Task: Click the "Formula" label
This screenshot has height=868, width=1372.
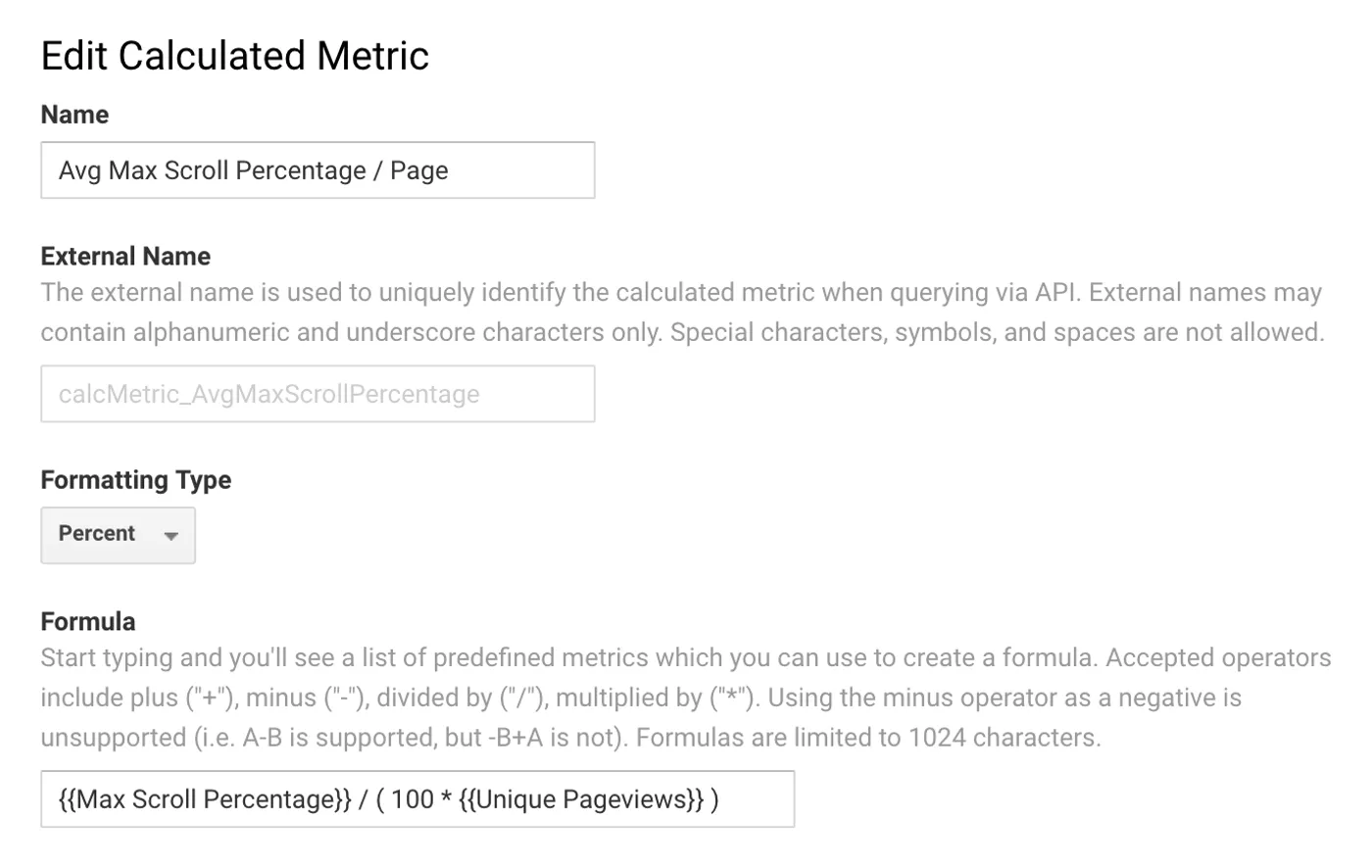Action: (88, 622)
